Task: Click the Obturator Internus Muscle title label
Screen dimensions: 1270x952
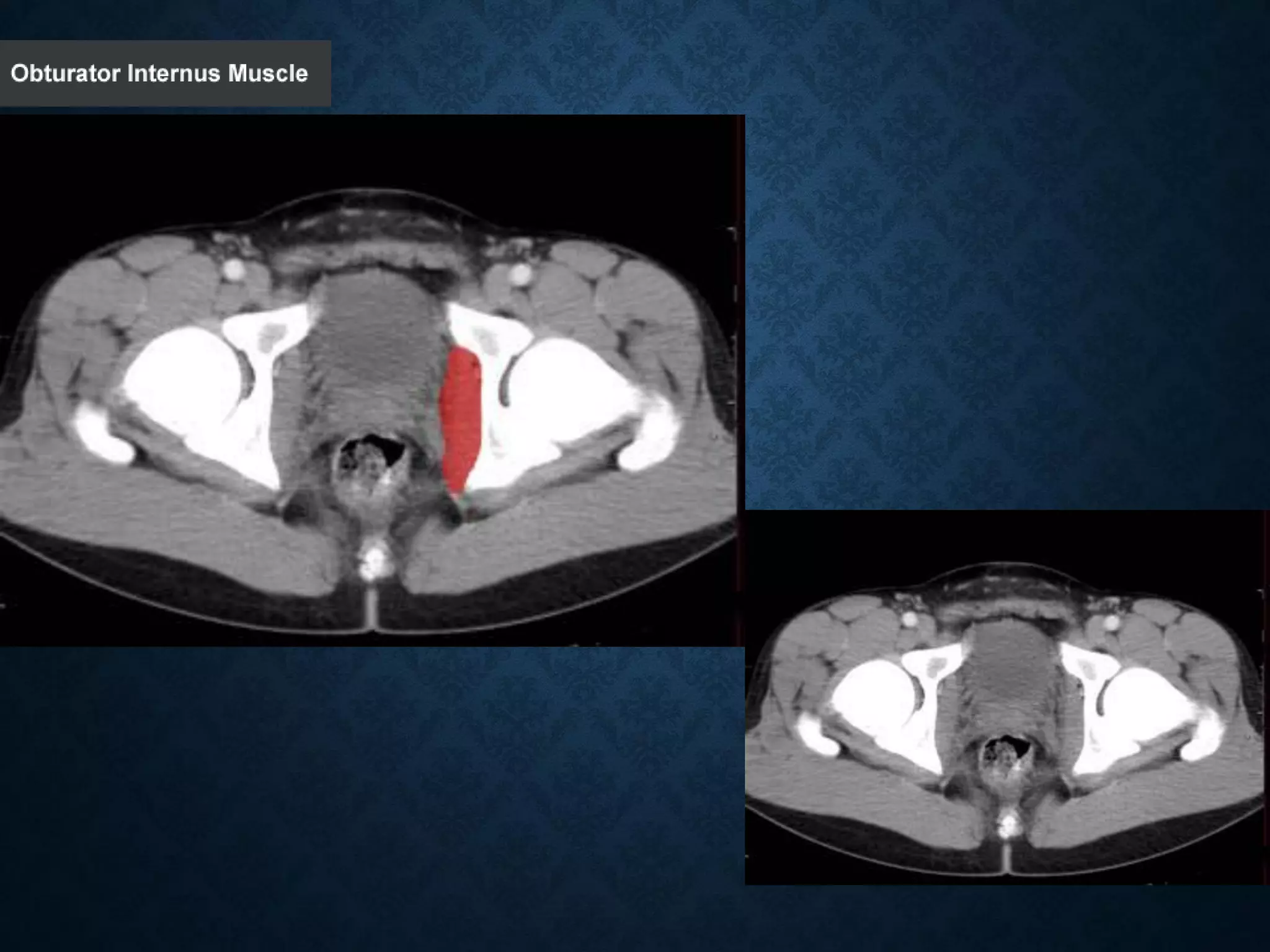Action: pyautogui.click(x=159, y=74)
